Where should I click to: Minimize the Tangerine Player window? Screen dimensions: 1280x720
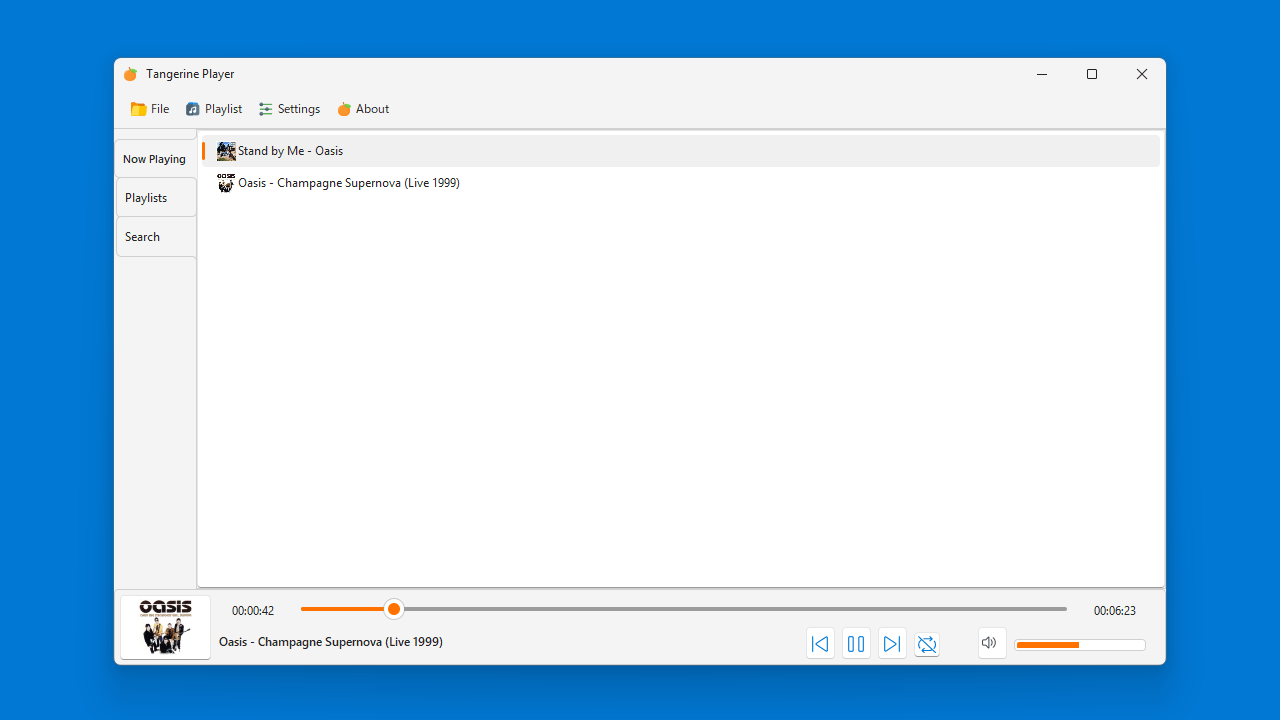tap(1042, 74)
